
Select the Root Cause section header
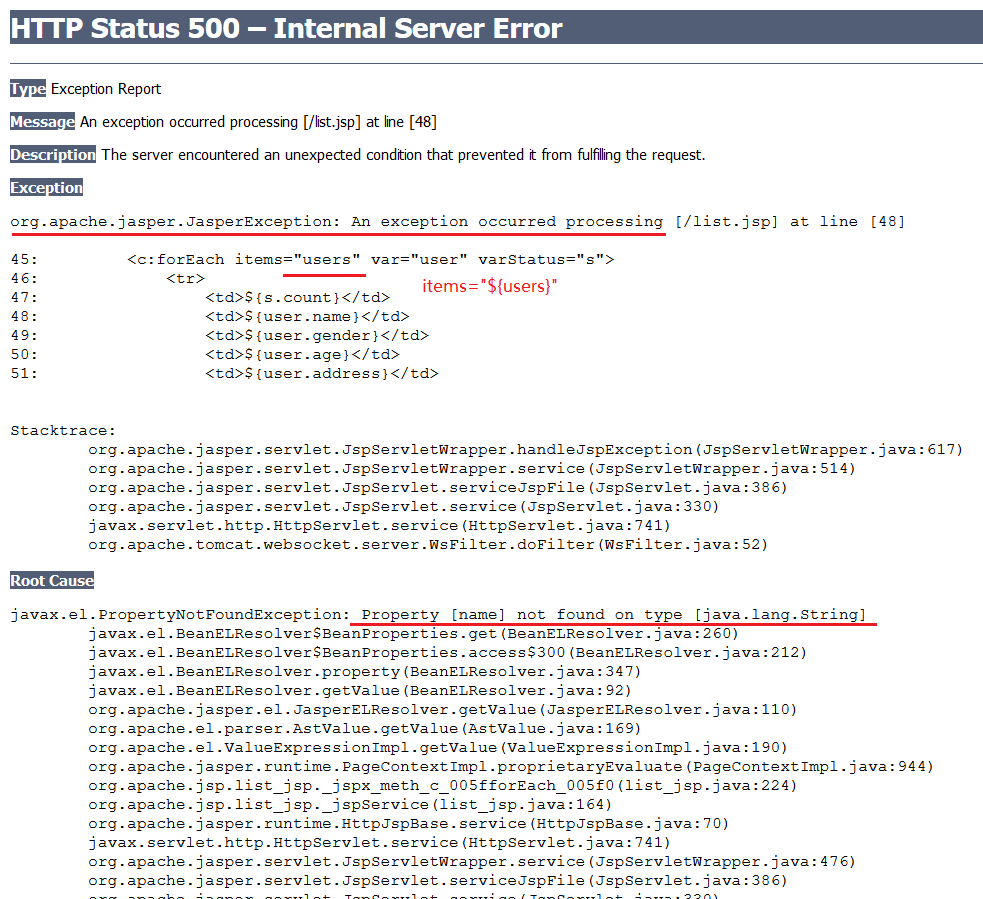(51, 580)
